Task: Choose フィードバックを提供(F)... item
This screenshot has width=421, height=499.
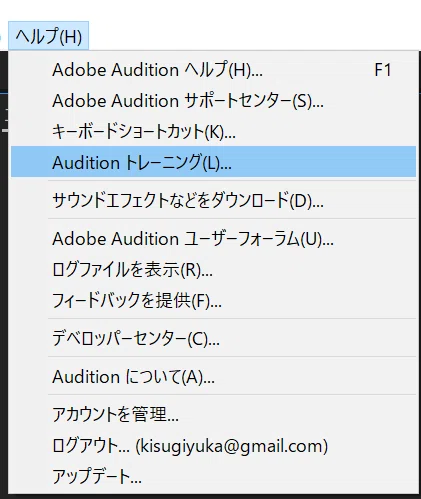Action: click(213, 300)
